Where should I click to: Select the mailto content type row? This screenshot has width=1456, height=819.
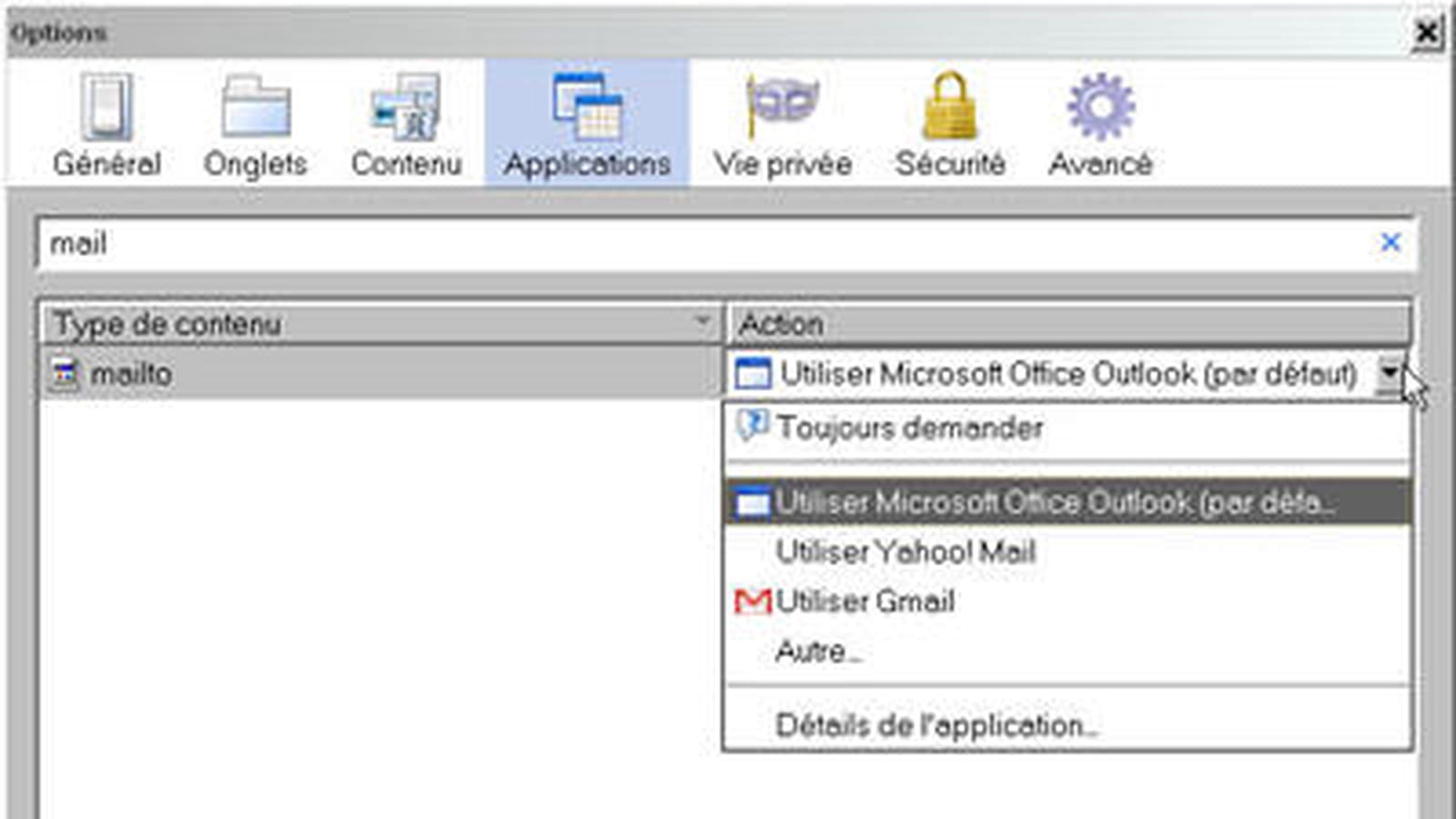(x=381, y=373)
